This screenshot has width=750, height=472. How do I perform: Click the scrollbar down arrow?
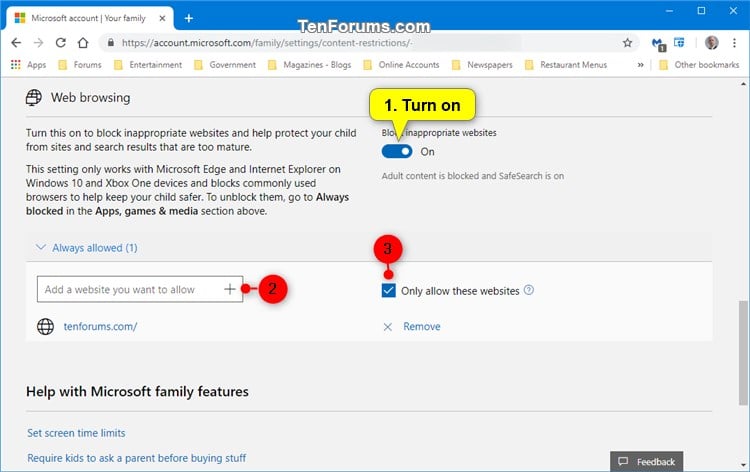[x=743, y=464]
